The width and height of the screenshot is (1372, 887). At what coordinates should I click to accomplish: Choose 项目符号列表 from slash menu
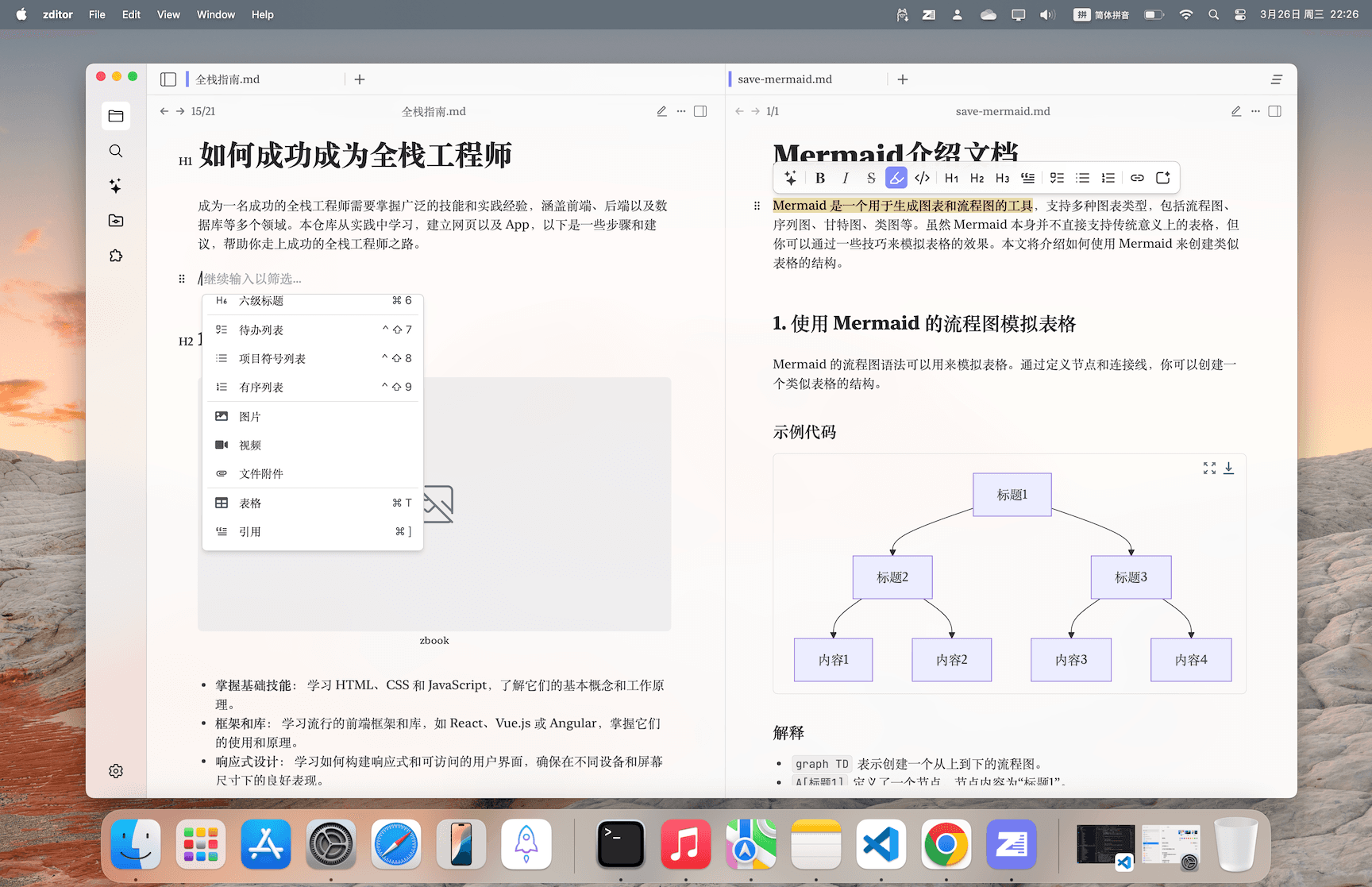313,358
